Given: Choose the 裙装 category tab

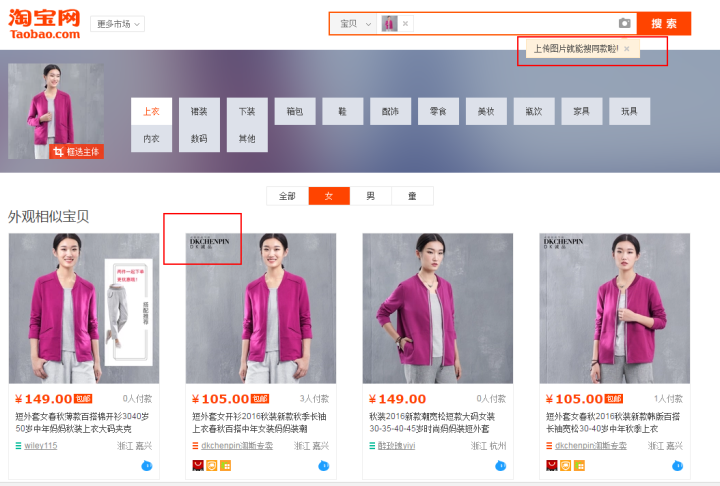Looking at the screenshot, I should [x=199, y=111].
